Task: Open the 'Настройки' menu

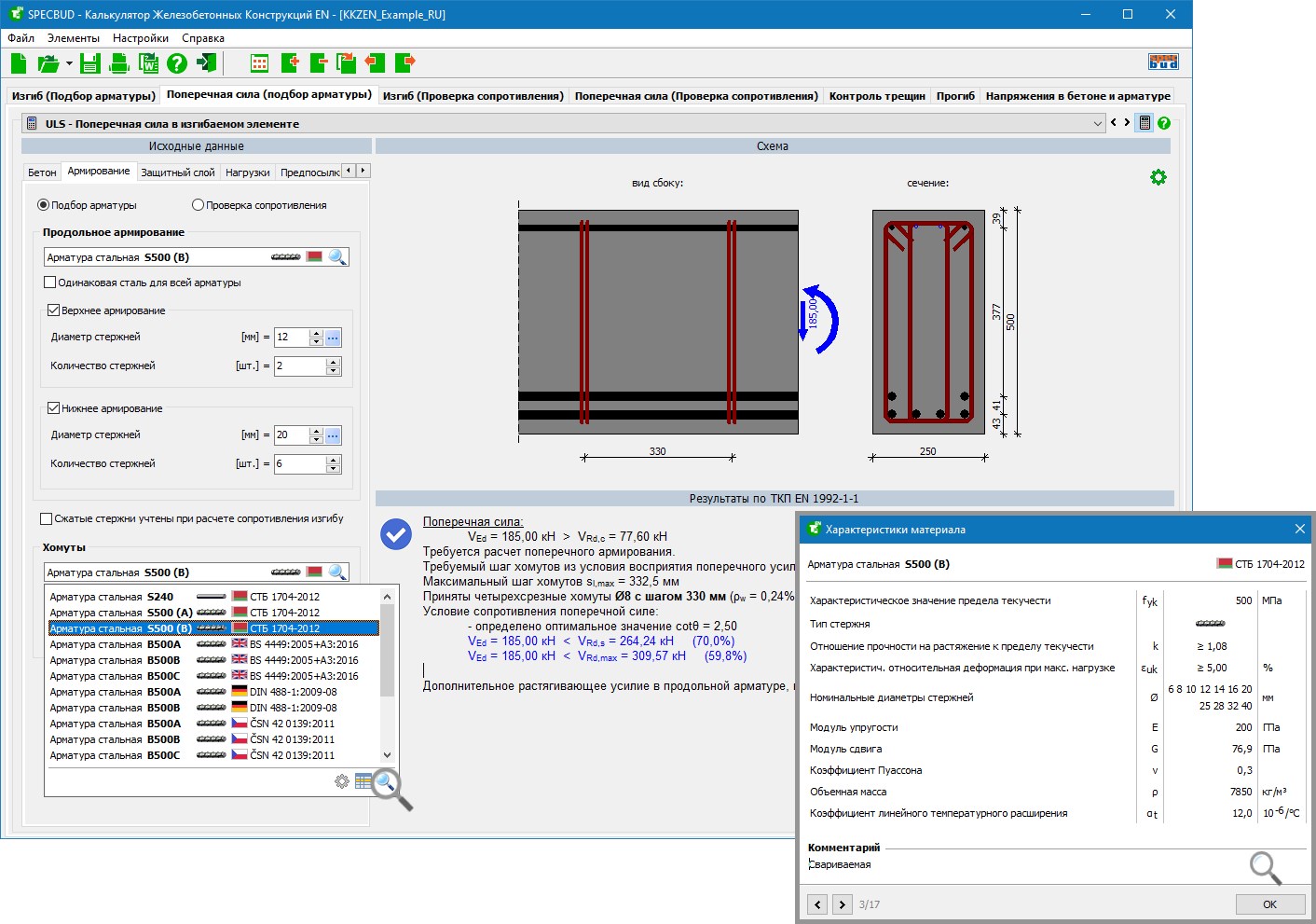Action: click(x=140, y=38)
